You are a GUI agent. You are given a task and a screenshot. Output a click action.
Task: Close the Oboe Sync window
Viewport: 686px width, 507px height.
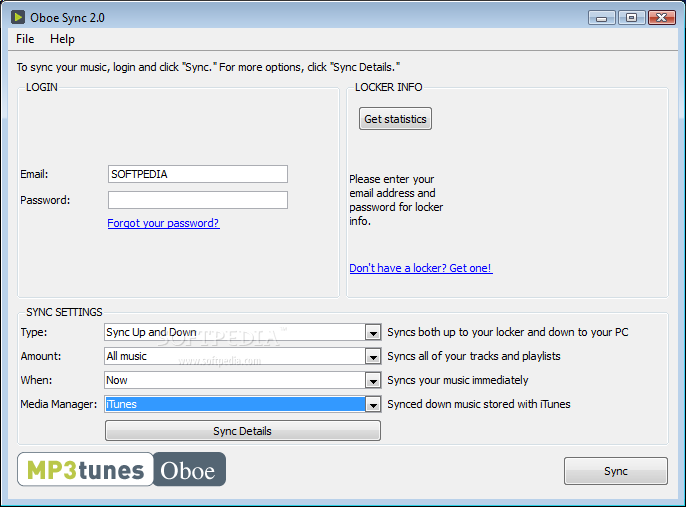point(662,18)
